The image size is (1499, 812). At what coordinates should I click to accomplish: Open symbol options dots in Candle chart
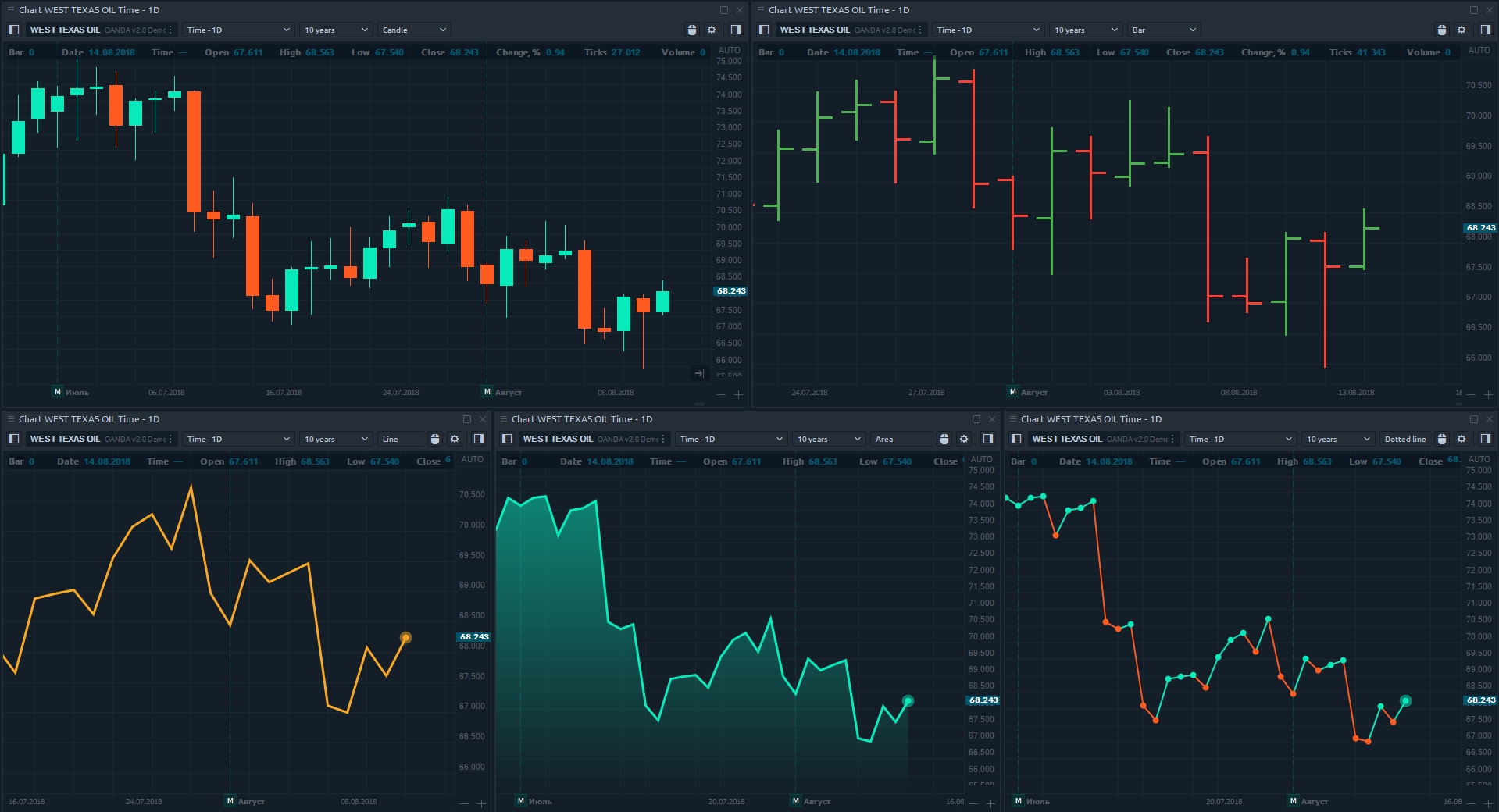(170, 30)
